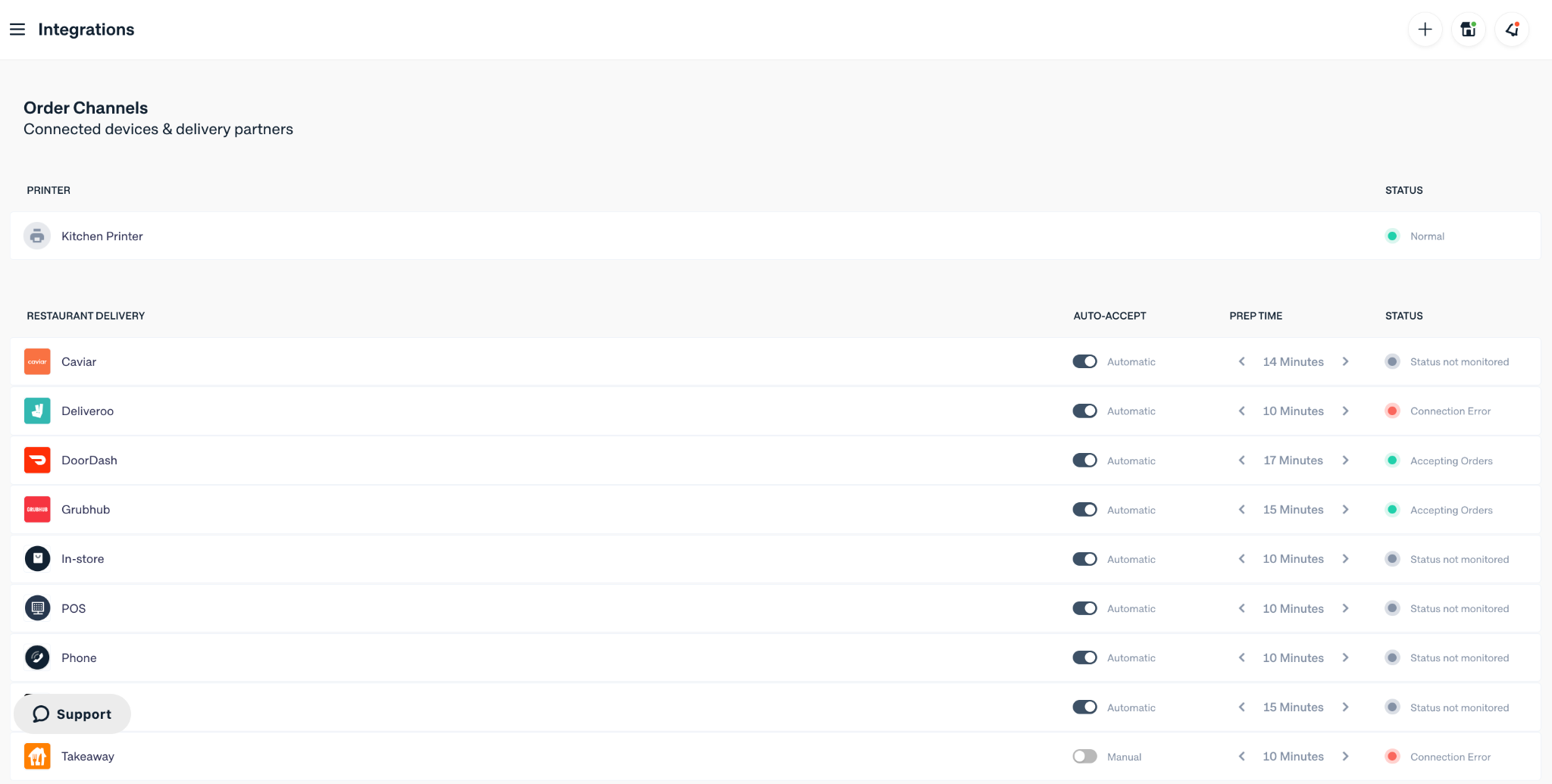Click the Takeaway logo icon
This screenshot has height=784, width=1552.
[37, 756]
